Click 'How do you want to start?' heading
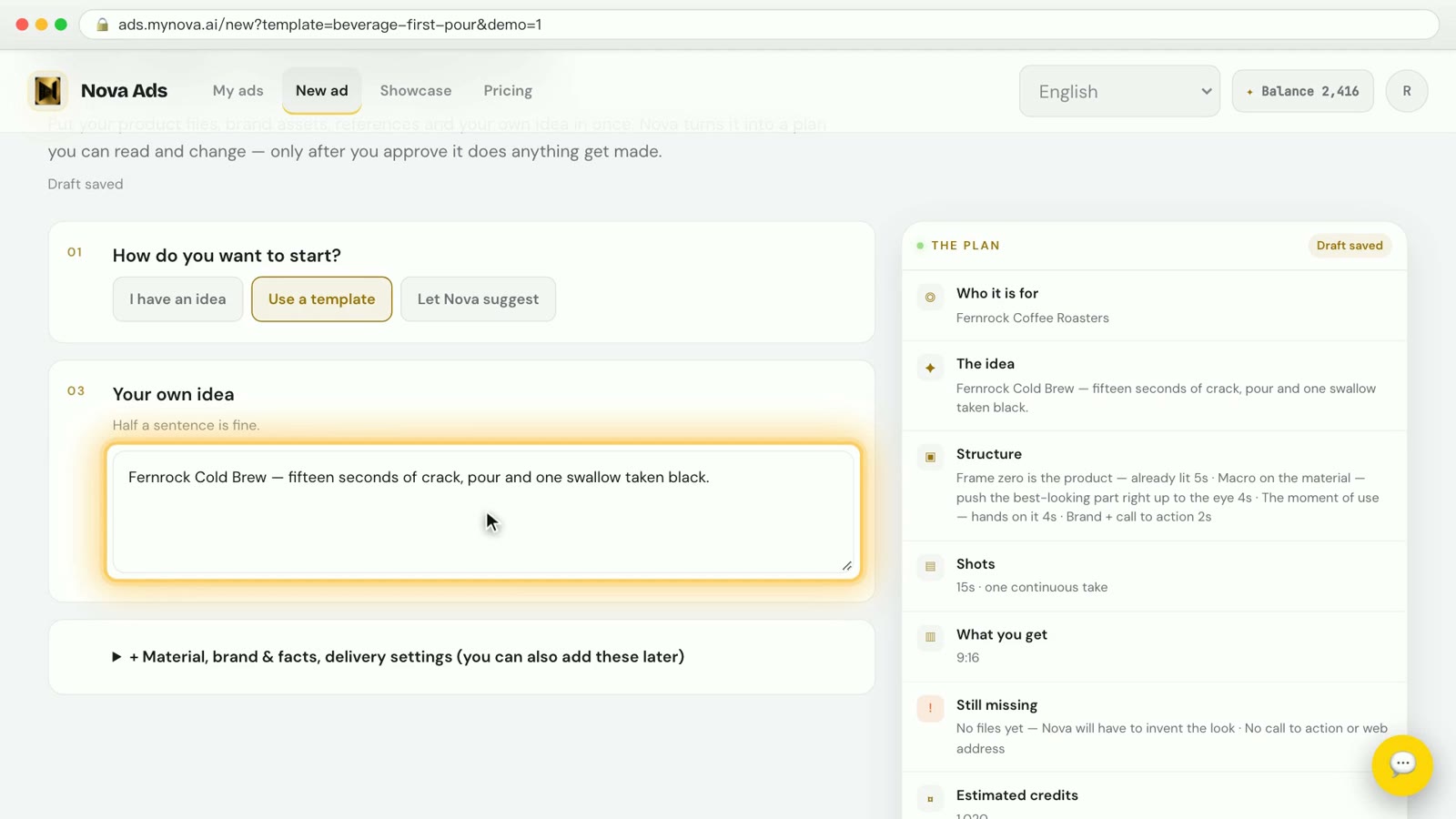Image resolution: width=1456 pixels, height=819 pixels. [x=227, y=256]
